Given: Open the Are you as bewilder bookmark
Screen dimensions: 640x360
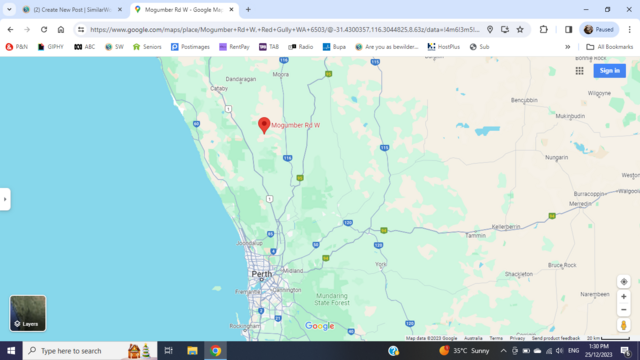Looking at the screenshot, I should click(x=387, y=47).
